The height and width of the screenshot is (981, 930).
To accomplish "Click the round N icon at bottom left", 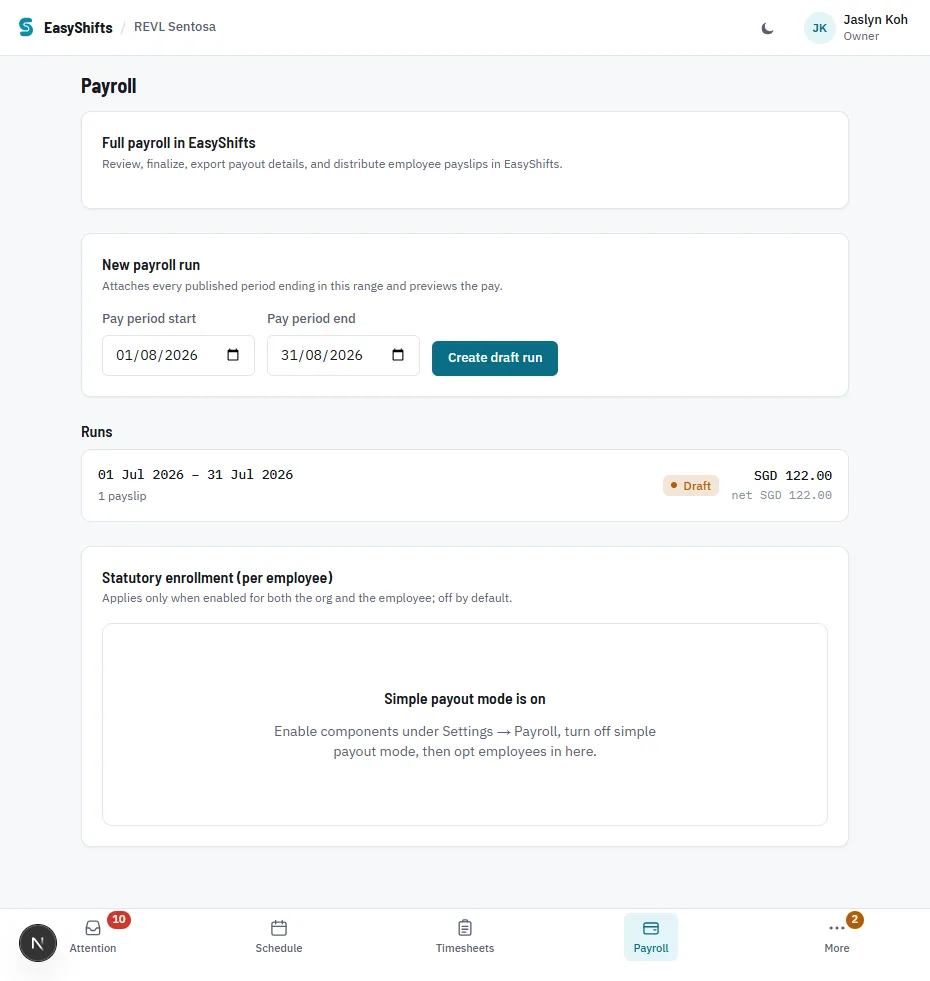I will [38, 943].
